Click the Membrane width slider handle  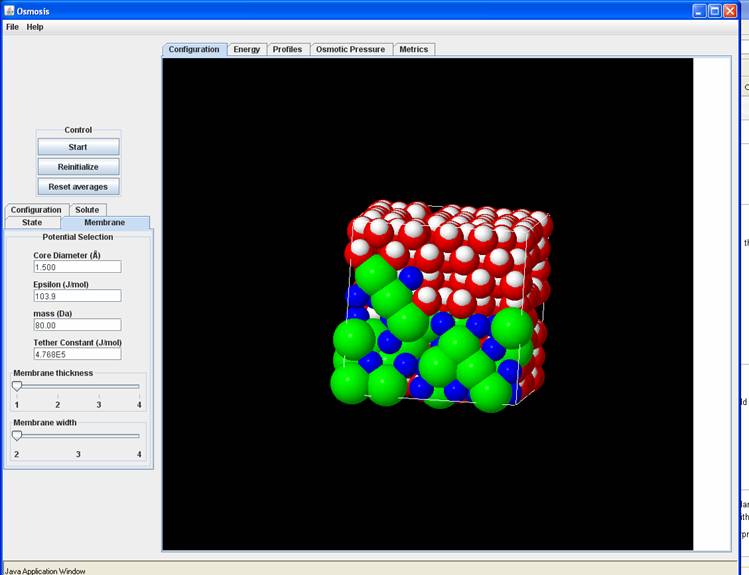click(16, 436)
